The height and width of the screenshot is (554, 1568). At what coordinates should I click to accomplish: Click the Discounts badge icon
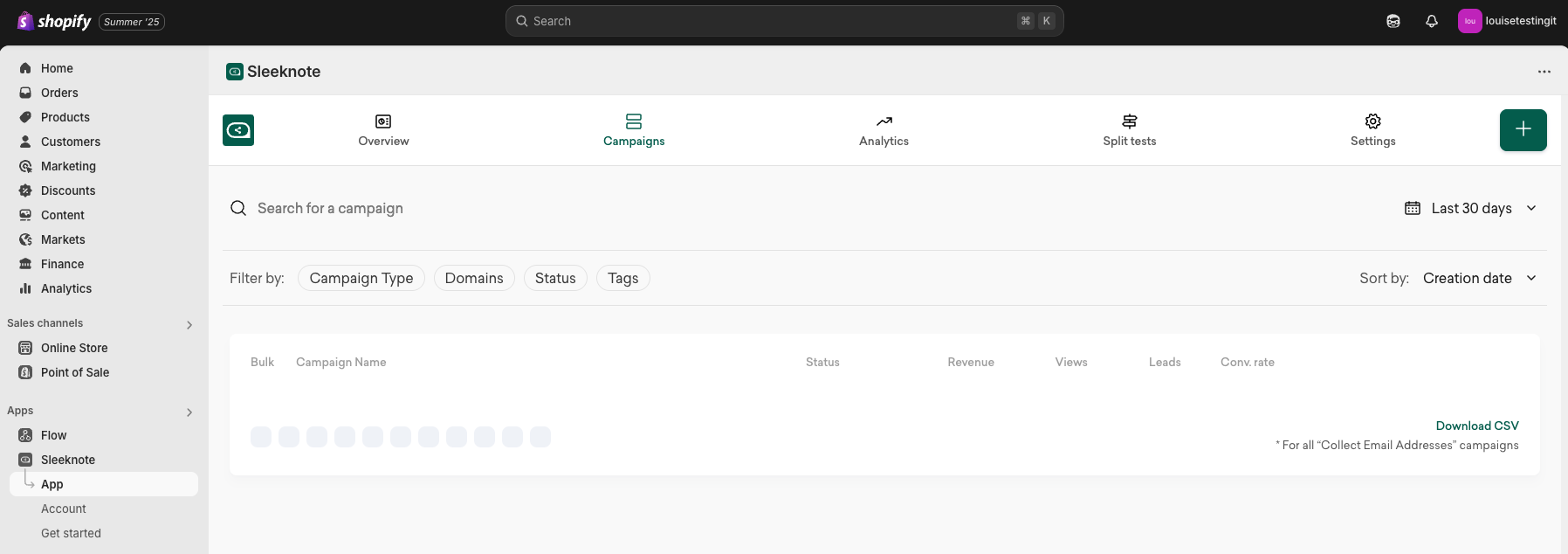[x=25, y=190]
